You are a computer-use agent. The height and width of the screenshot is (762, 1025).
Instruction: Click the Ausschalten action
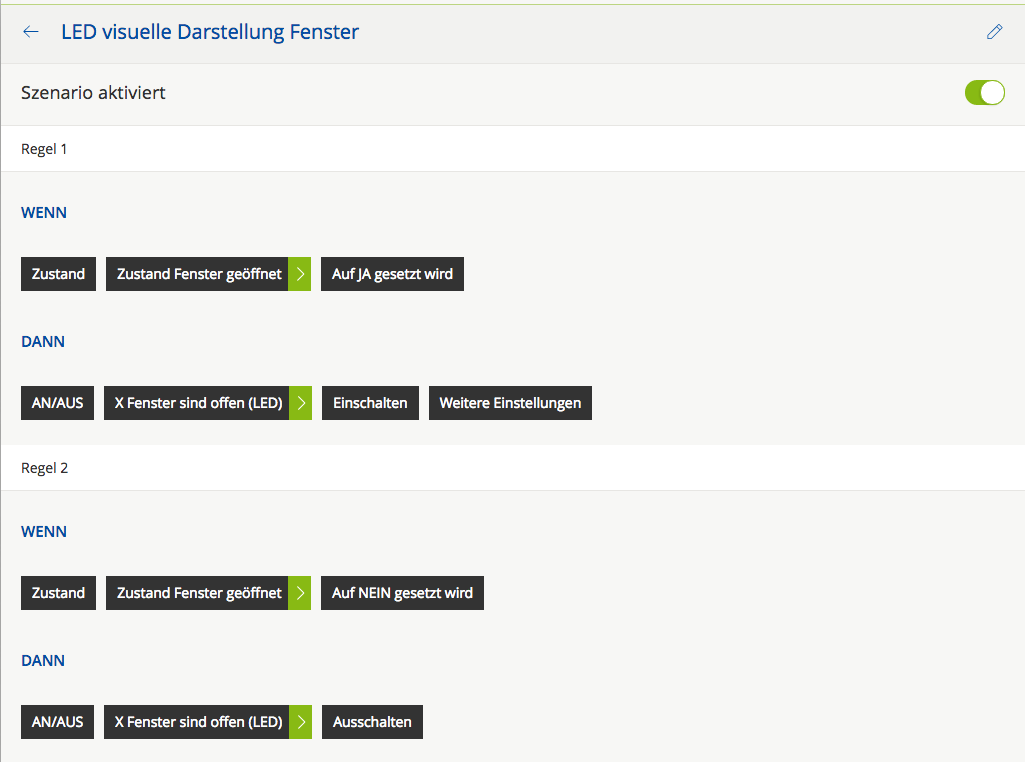tap(372, 722)
